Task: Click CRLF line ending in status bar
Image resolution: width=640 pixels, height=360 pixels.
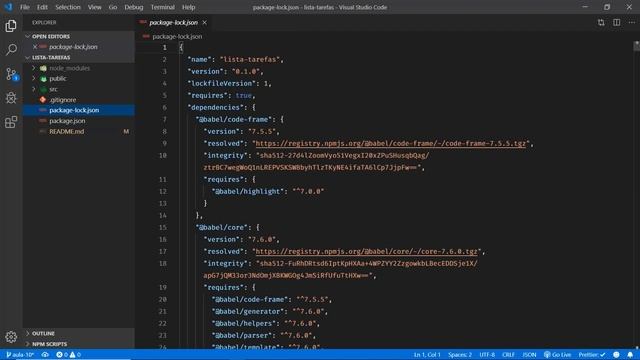Action: [x=508, y=355]
